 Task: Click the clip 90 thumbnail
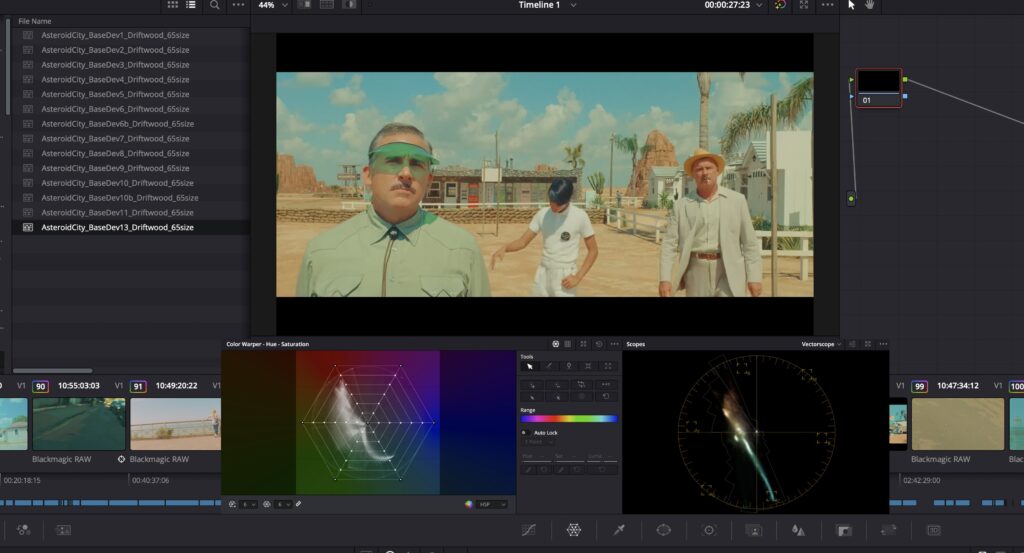click(79, 424)
